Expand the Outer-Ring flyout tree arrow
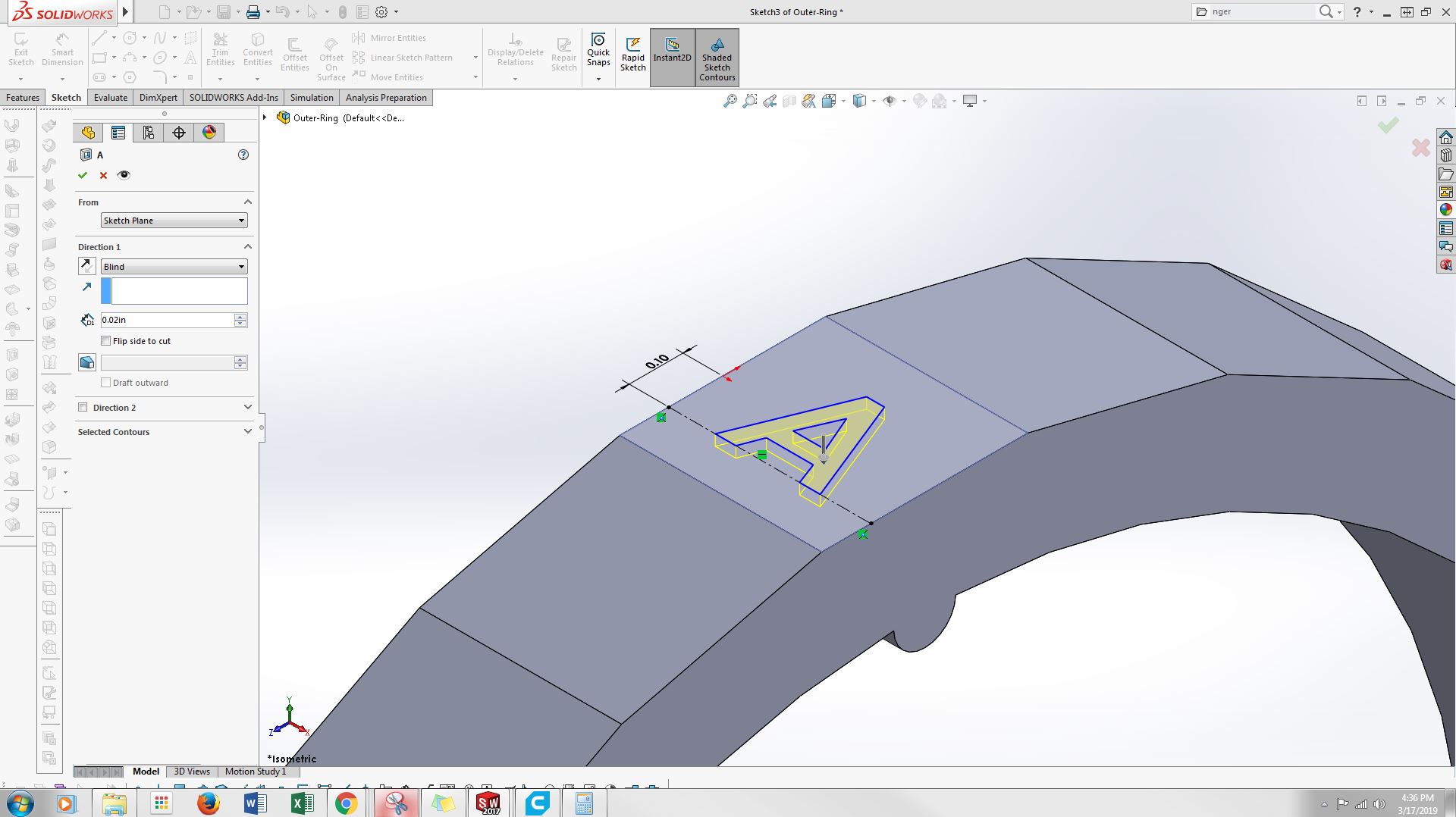 pyautogui.click(x=265, y=117)
